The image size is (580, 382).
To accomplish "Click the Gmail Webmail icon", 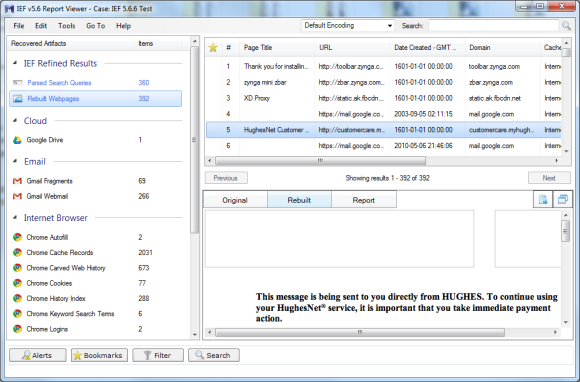I will 17,196.
